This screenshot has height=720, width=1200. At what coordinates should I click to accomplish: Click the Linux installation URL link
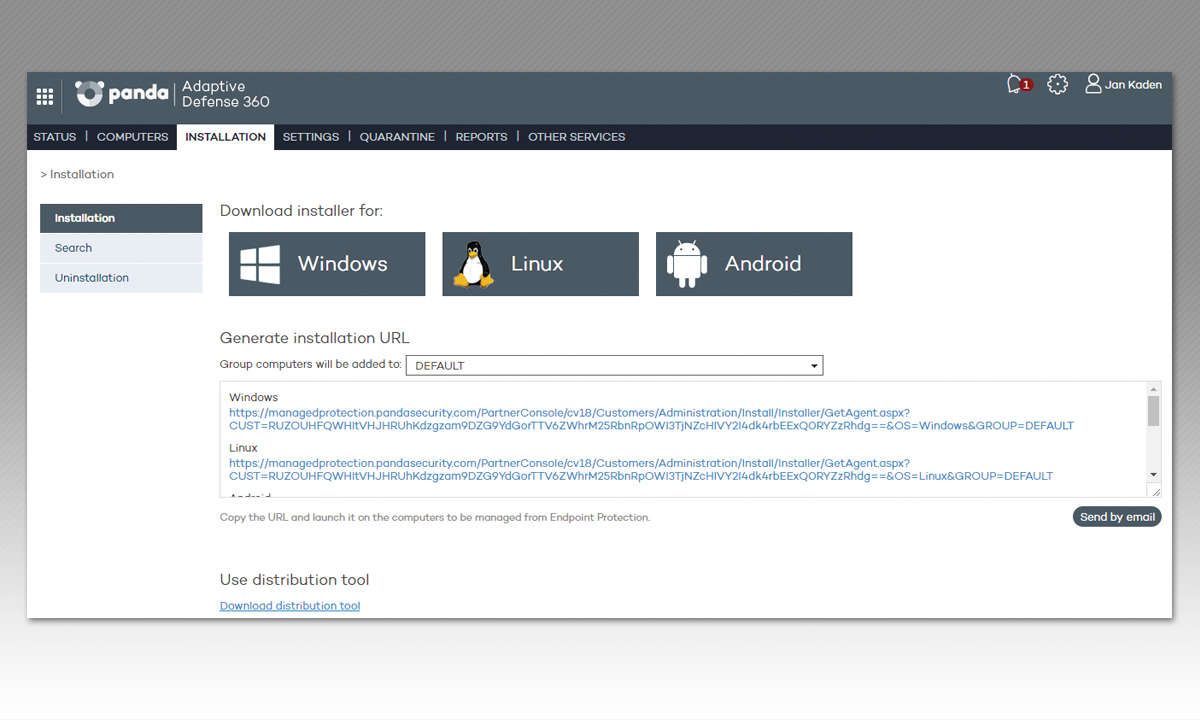click(x=641, y=469)
